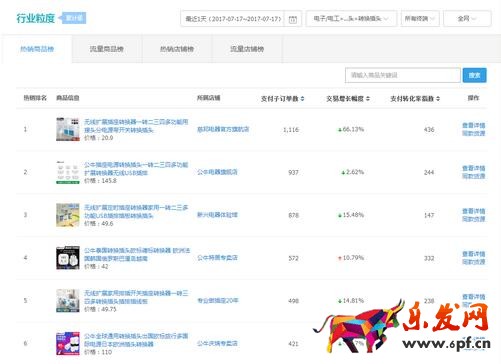Screen dimensions: 501x364
Task: Click the 10.79% growth value
Action: click(351, 258)
